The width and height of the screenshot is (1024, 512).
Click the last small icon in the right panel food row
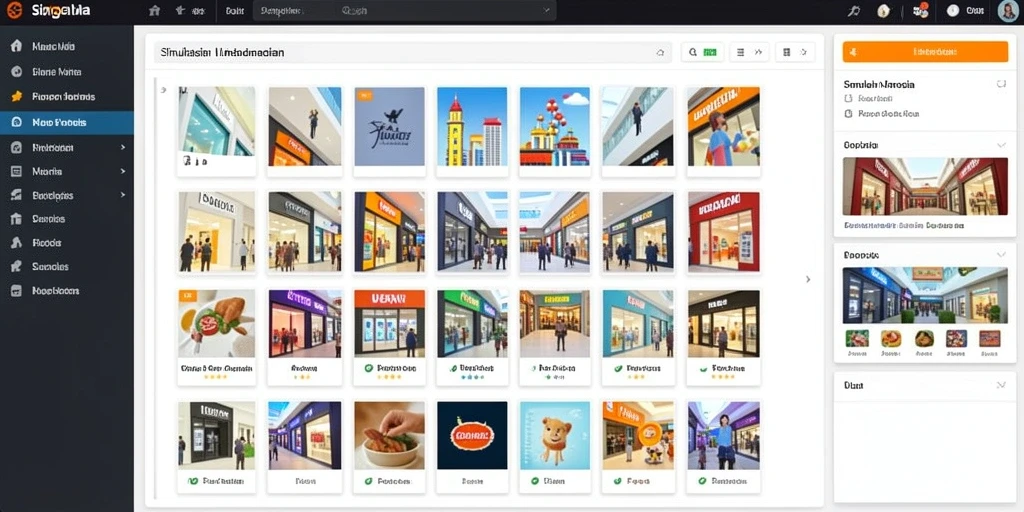point(989,338)
